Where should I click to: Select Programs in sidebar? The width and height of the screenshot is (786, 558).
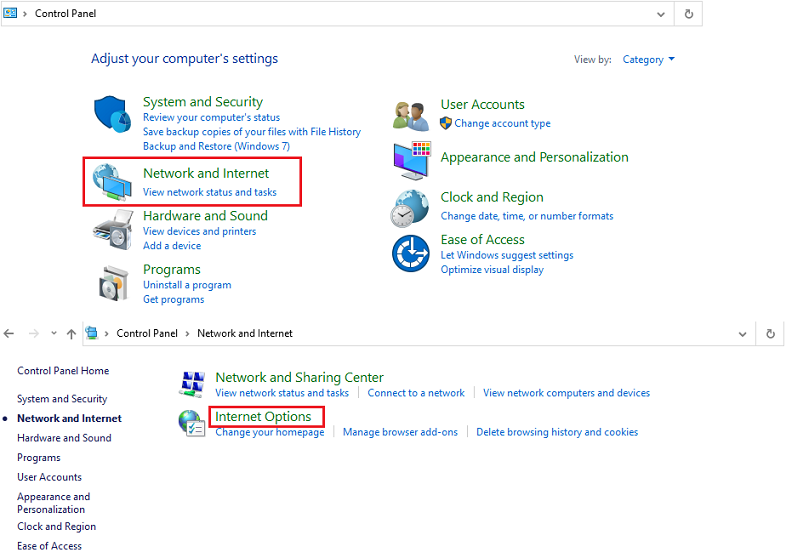(39, 458)
